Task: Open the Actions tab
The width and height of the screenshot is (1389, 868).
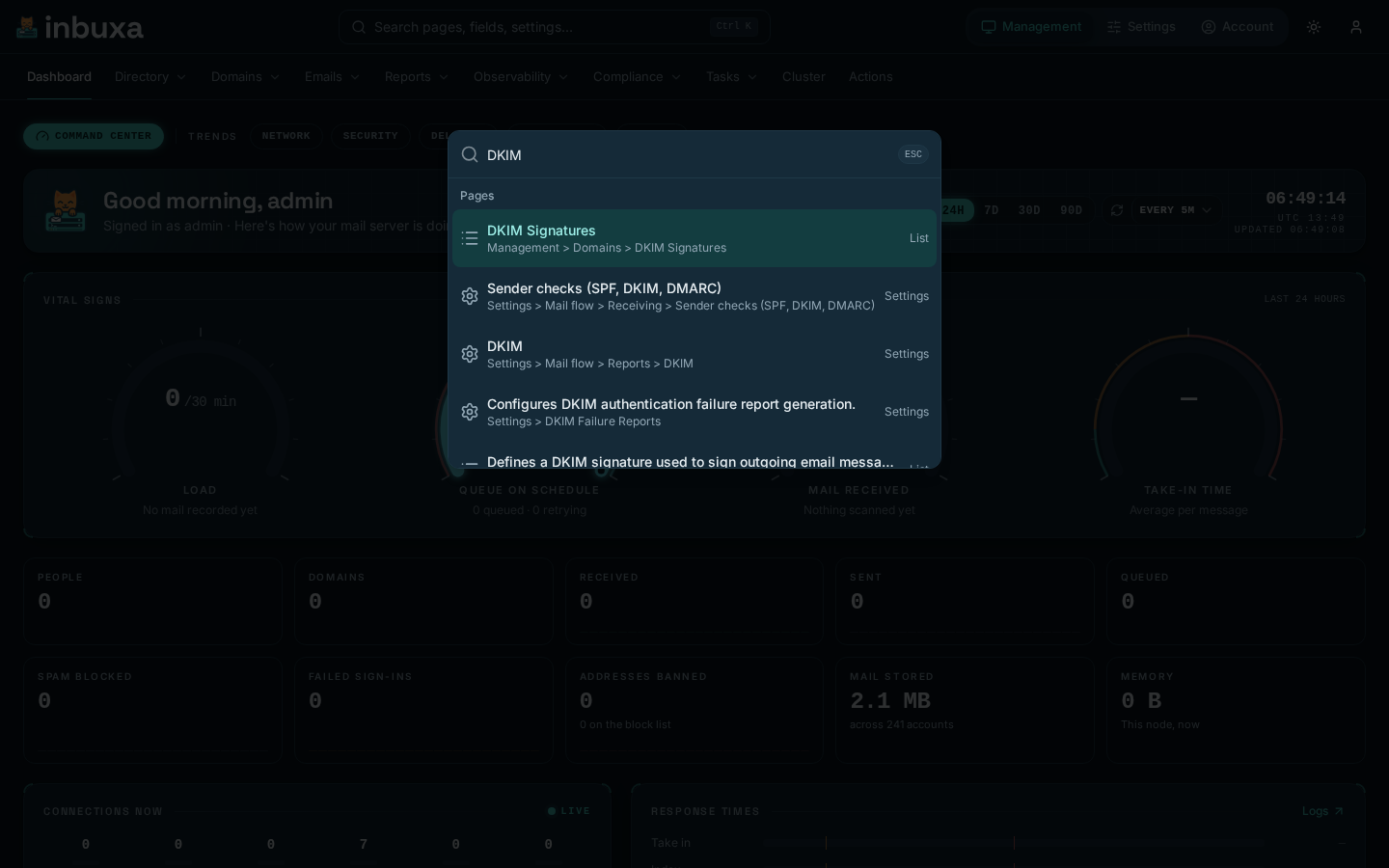Action: (x=871, y=77)
